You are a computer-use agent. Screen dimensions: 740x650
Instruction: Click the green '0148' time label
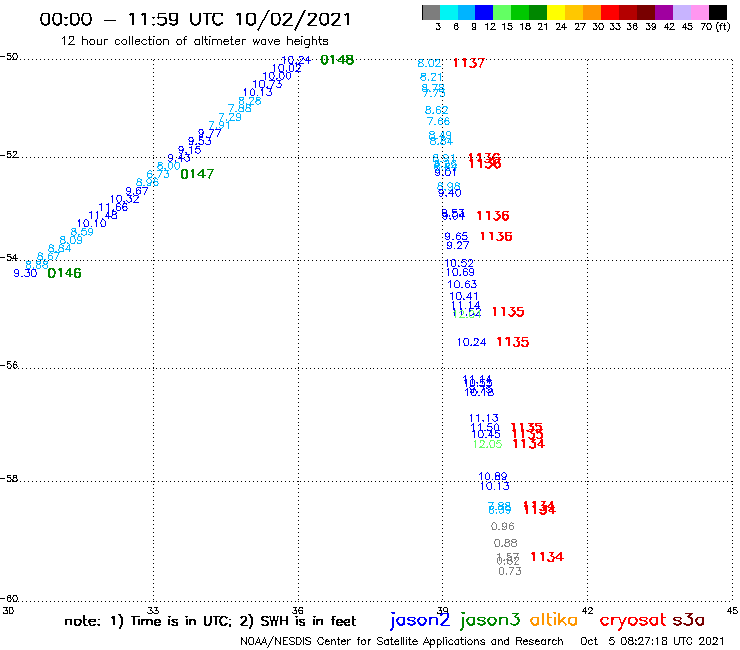pyautogui.click(x=337, y=60)
